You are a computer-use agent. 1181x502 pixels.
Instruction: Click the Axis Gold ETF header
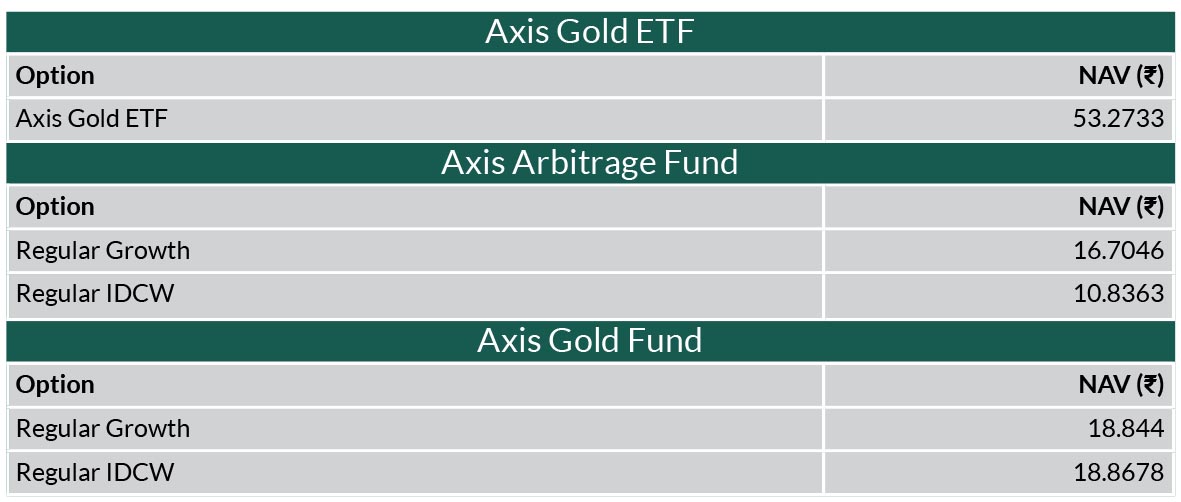[589, 32]
